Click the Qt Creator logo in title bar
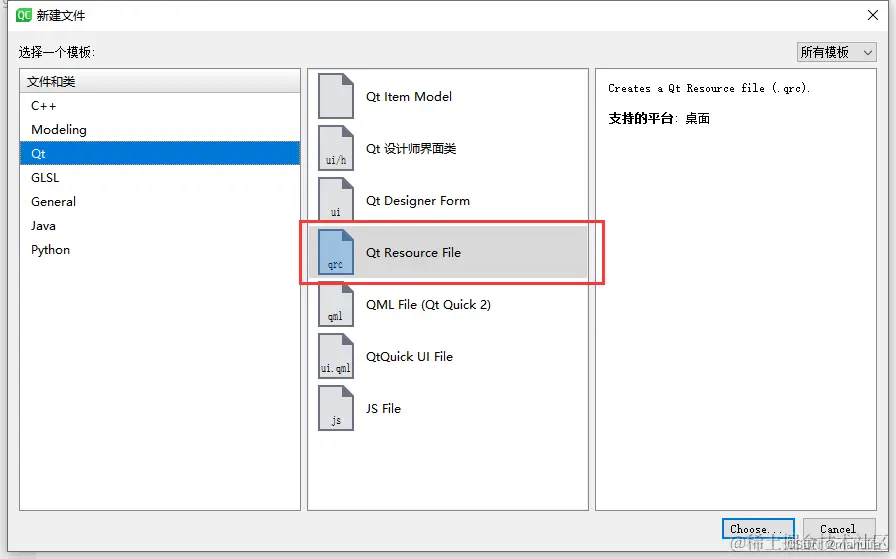Viewport: 896px width, 559px height. (x=23, y=15)
